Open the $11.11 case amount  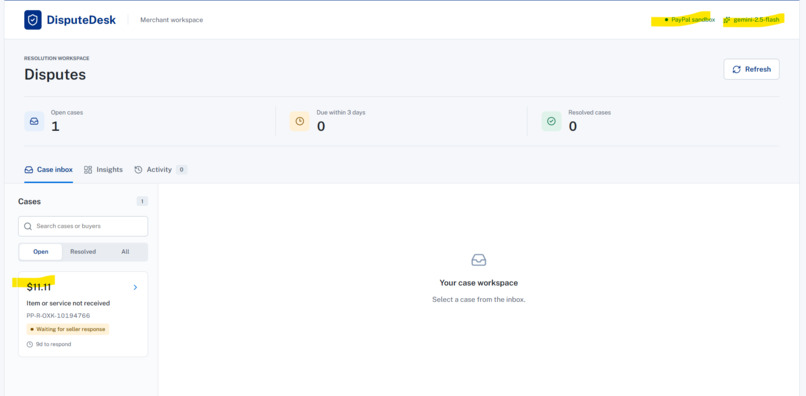coord(39,287)
